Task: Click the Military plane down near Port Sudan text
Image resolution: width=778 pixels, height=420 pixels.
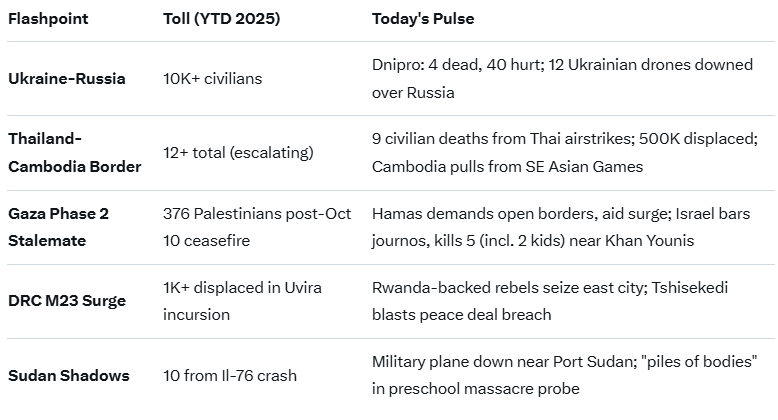Action: 504,361
